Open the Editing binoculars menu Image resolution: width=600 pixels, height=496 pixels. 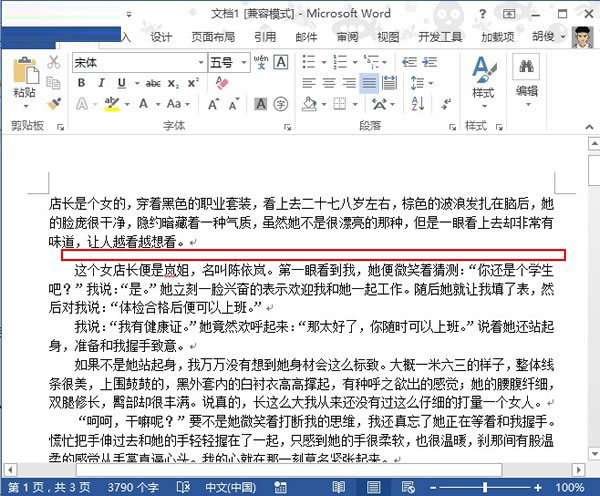[526, 78]
